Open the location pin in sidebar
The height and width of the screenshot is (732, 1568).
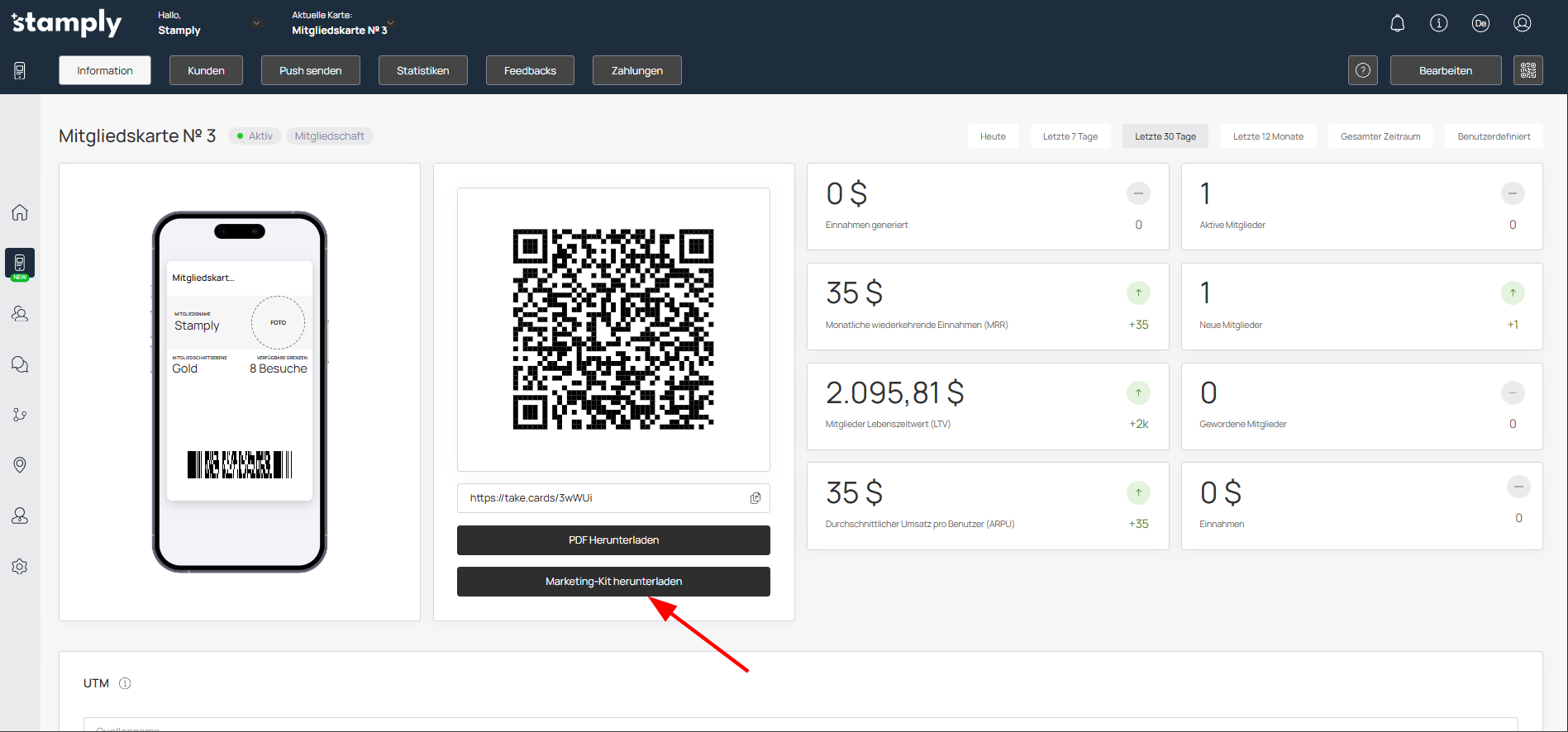(20, 464)
